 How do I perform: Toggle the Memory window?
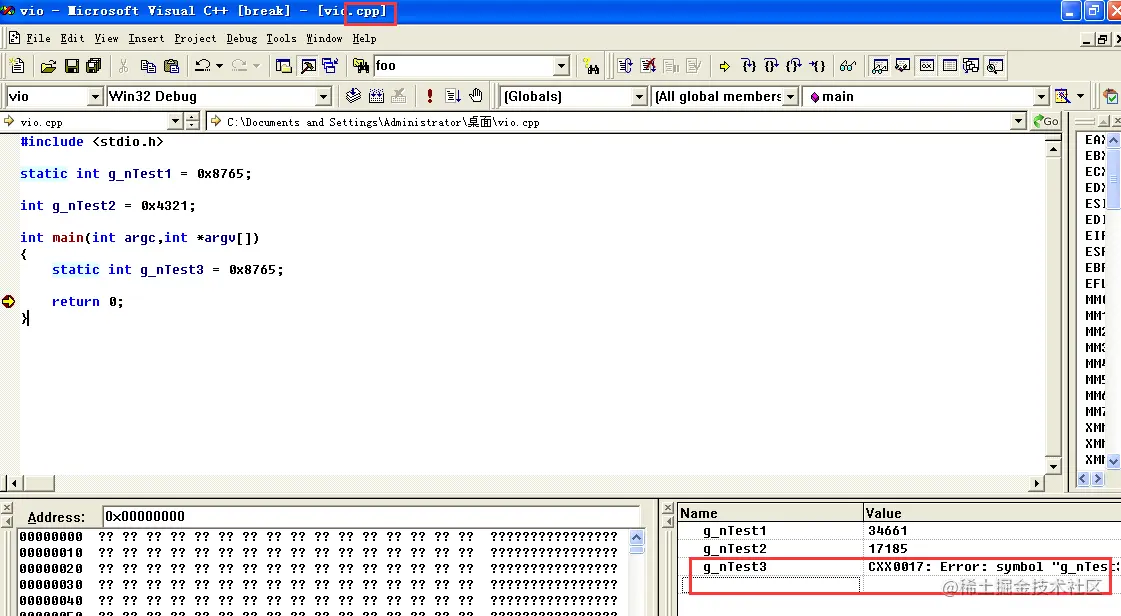(949, 66)
